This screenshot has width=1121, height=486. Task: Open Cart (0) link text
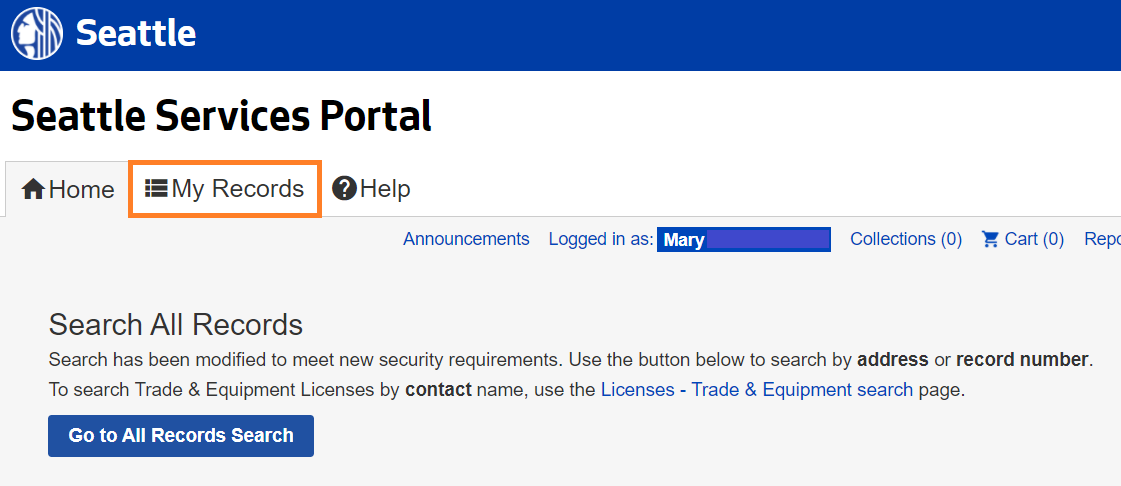1033,239
